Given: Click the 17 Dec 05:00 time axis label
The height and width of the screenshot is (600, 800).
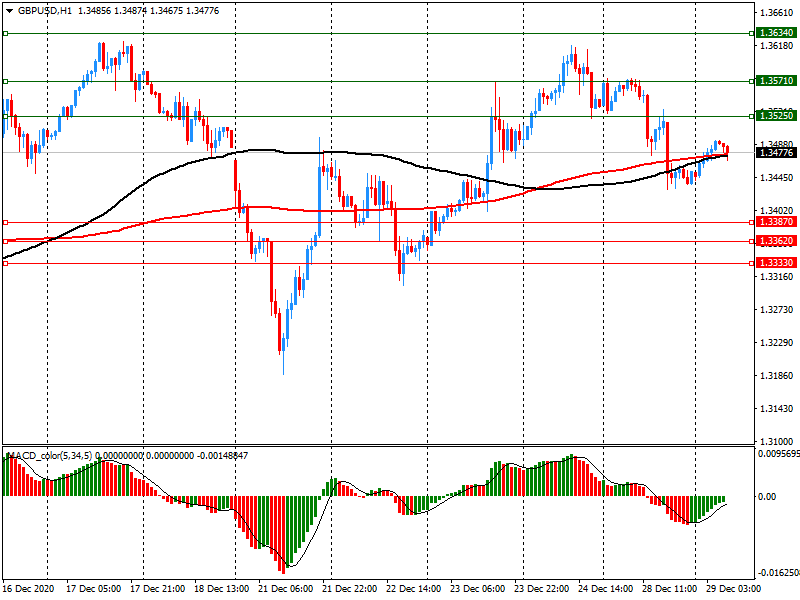Looking at the screenshot, I should point(94,589).
